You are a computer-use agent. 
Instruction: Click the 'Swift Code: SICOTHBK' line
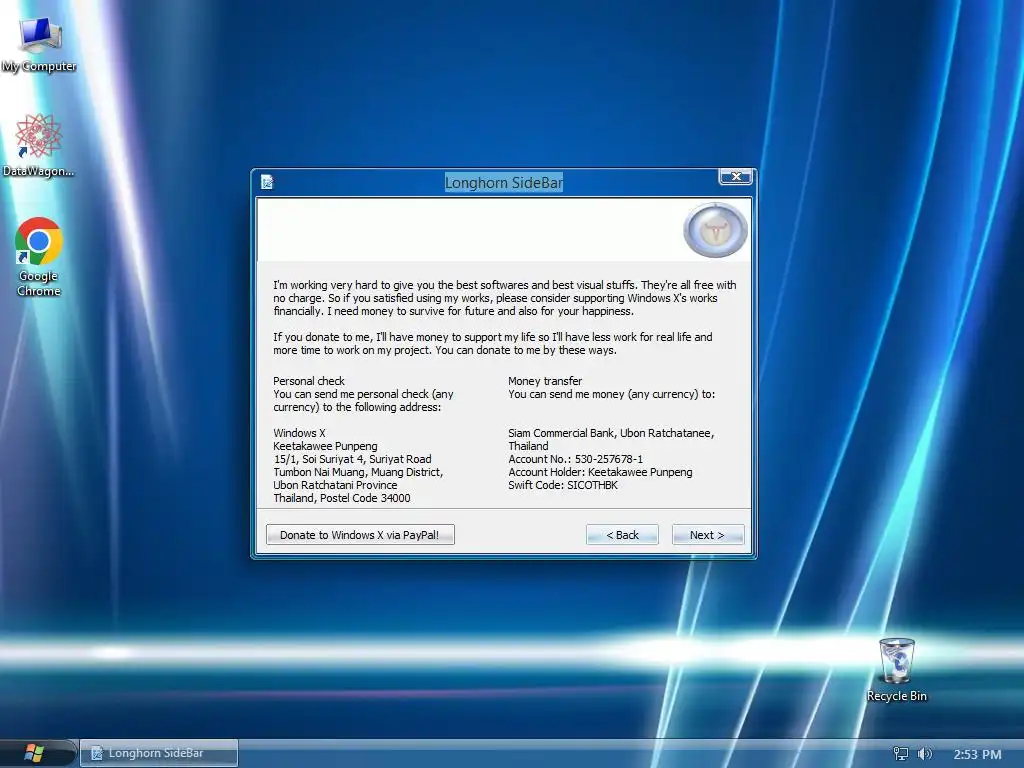[563, 485]
